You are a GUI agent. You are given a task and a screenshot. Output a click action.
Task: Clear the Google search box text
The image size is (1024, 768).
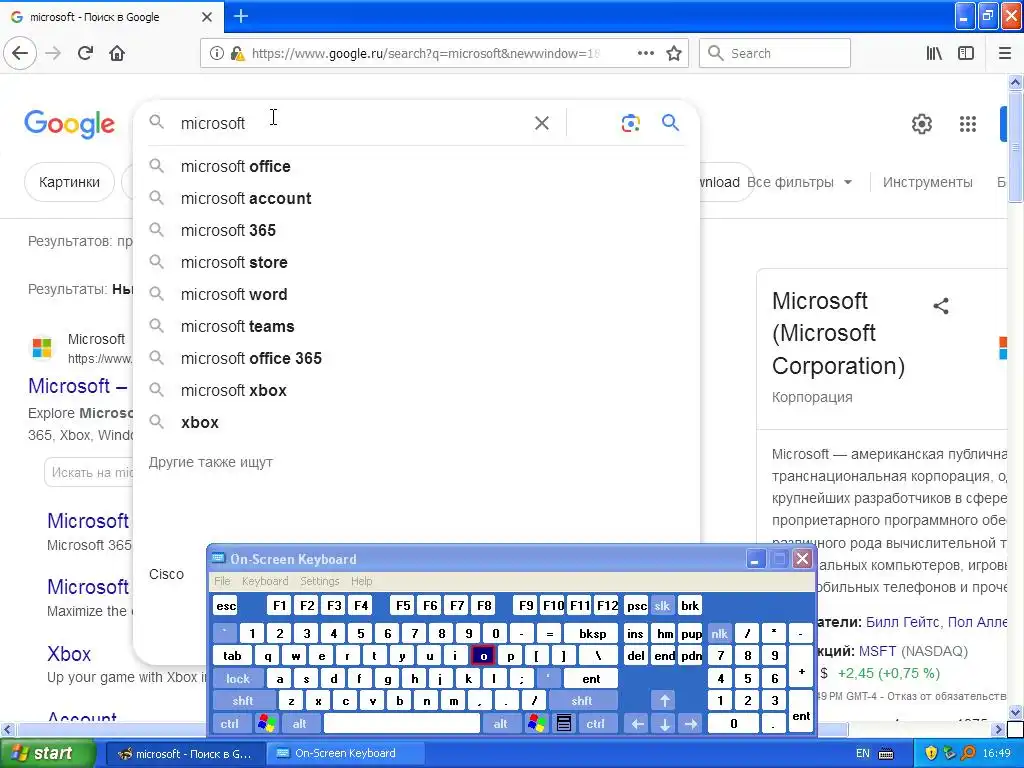(x=541, y=123)
